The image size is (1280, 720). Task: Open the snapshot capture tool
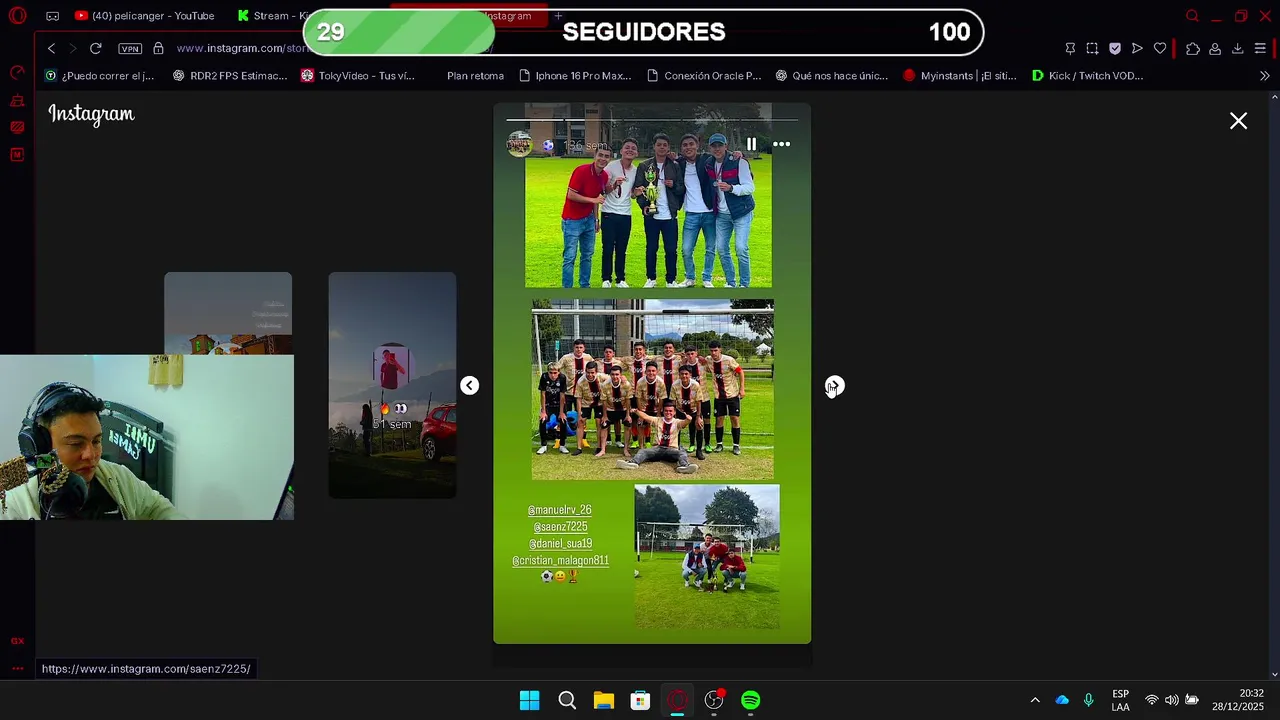[x=1092, y=48]
